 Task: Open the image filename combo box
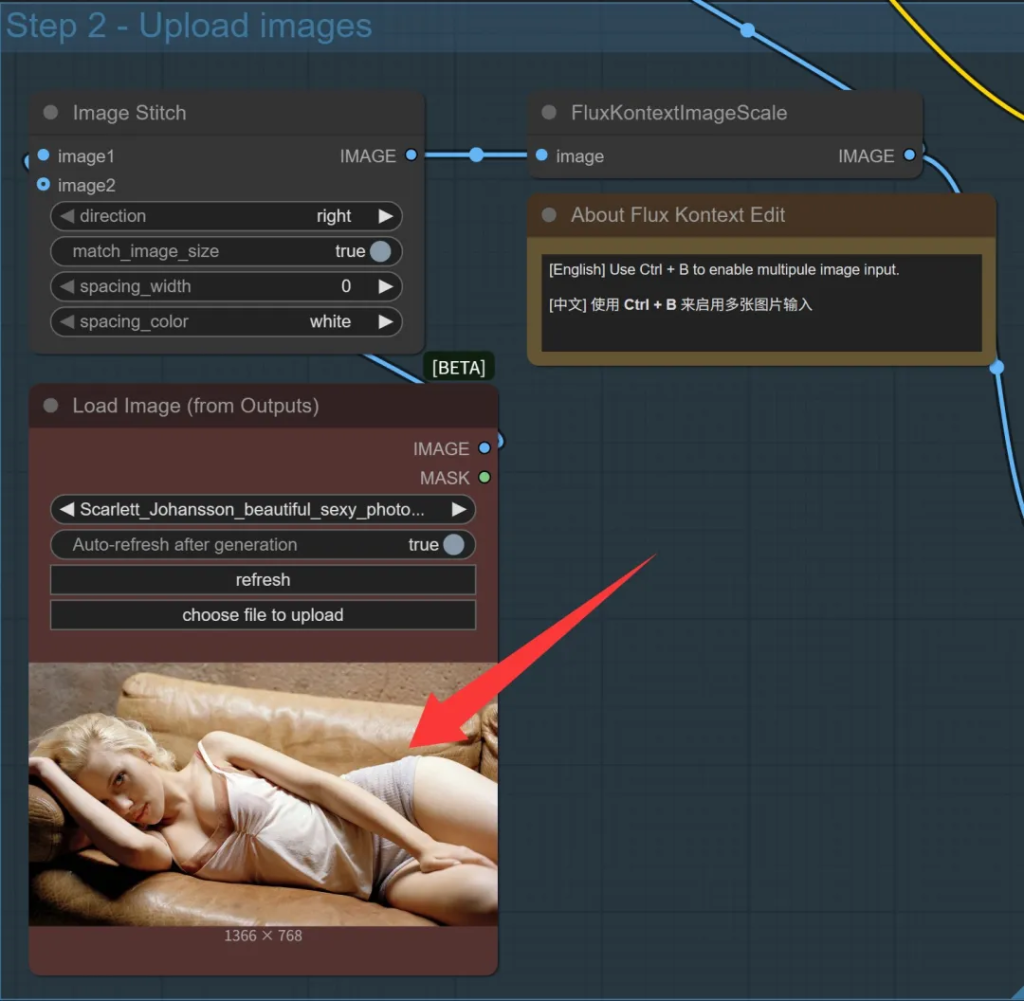tap(263, 509)
